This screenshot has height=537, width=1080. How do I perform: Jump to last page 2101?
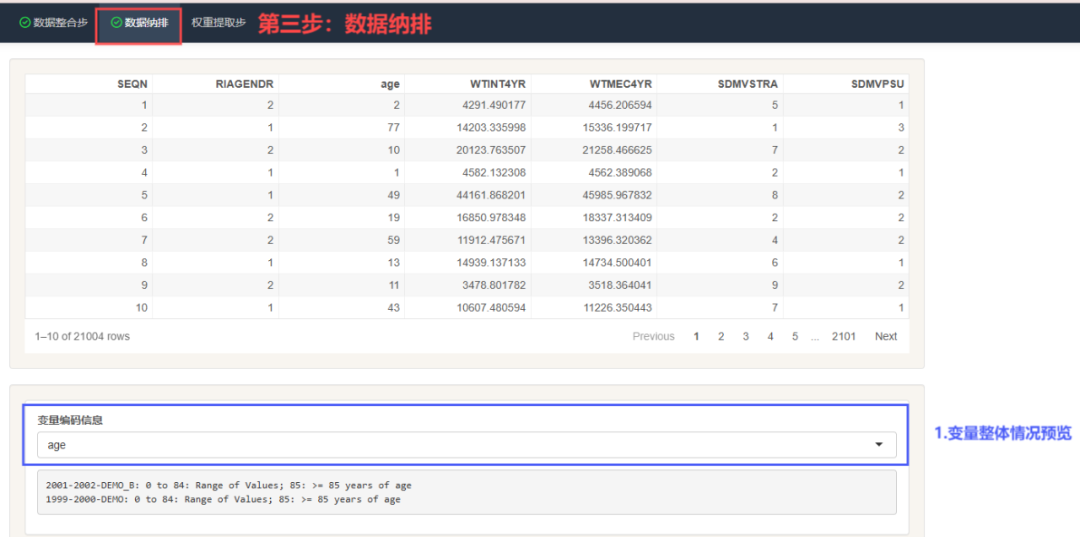click(x=844, y=336)
